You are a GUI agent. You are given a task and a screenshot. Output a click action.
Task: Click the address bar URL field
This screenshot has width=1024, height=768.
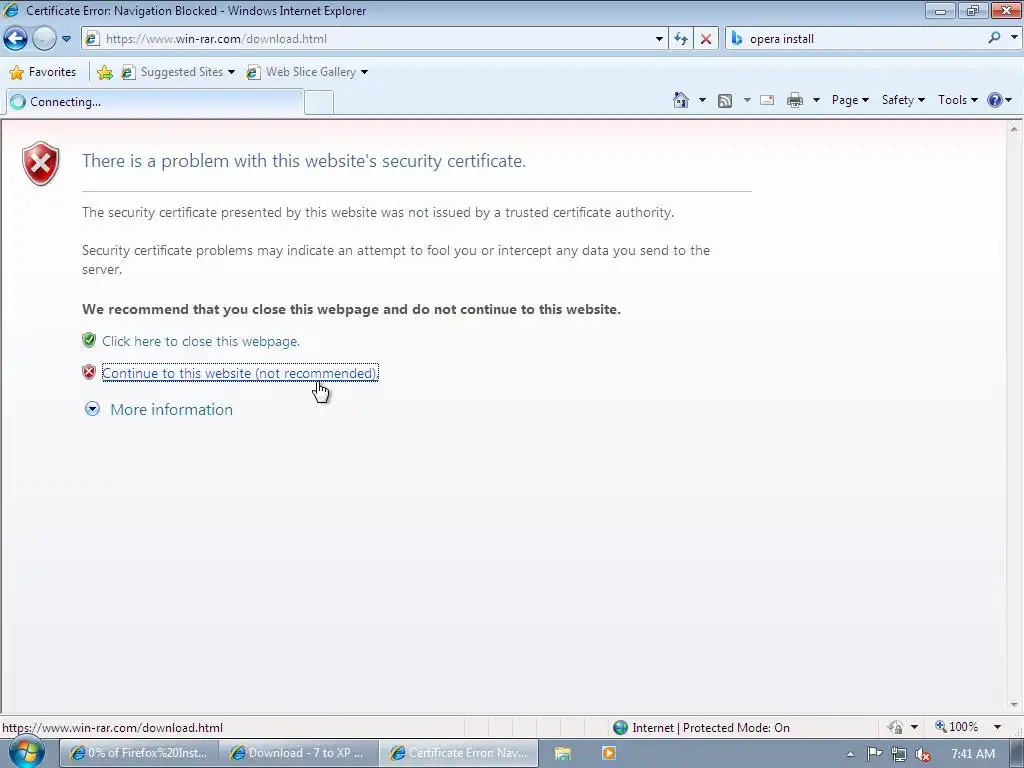click(x=376, y=39)
